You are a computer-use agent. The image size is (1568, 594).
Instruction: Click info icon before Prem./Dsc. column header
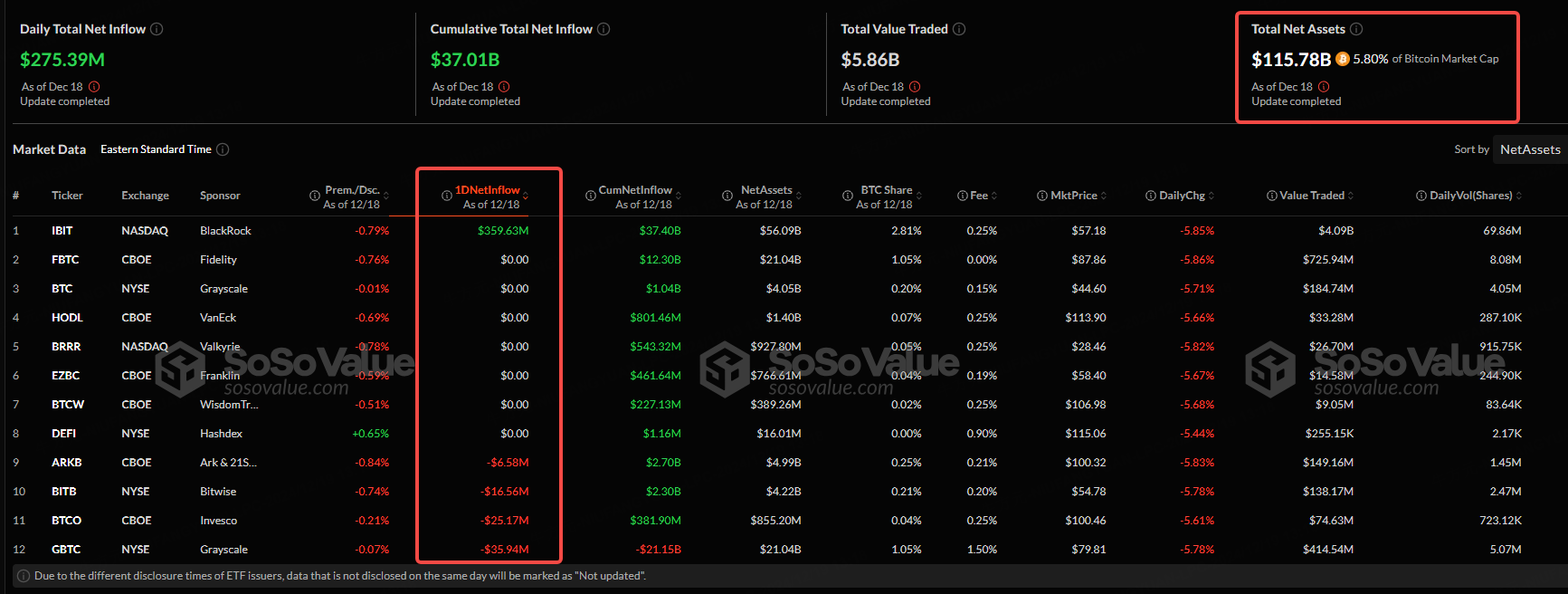(x=315, y=196)
